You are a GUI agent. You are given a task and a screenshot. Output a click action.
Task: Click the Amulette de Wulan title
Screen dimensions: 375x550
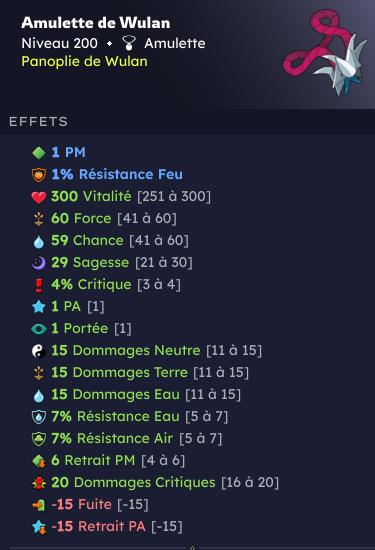pos(96,23)
